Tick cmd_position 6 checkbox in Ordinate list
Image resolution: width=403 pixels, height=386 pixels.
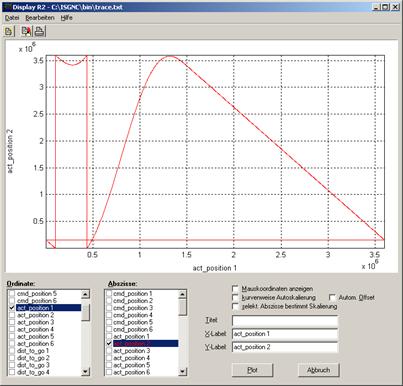tap(12, 301)
